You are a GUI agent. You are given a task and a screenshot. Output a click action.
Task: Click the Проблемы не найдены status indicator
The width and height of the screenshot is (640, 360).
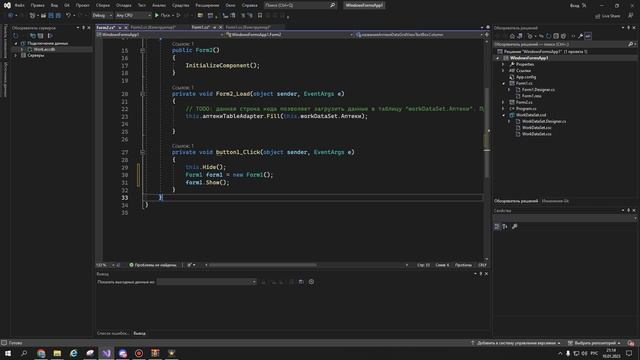(153, 265)
